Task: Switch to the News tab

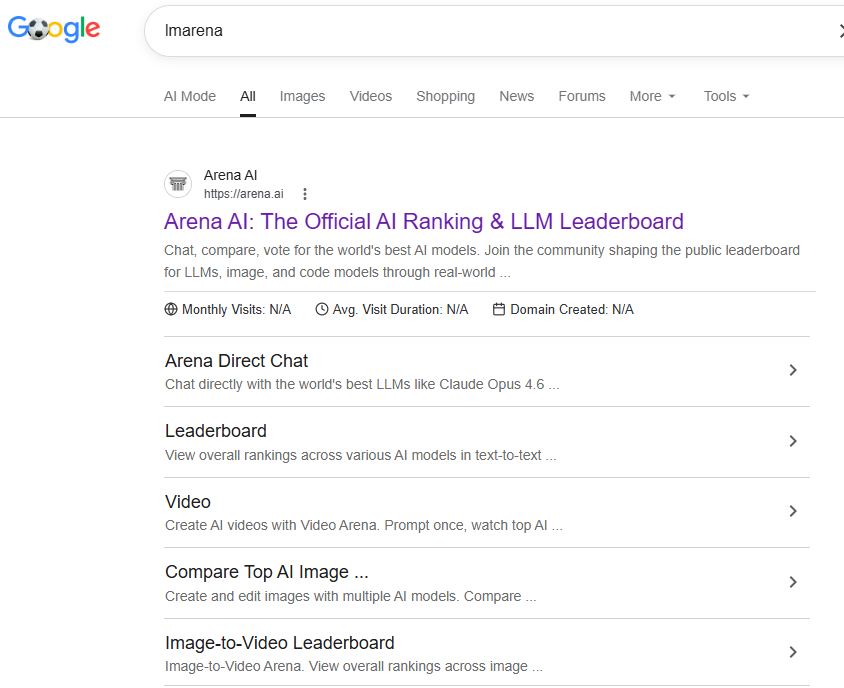Action: 517,96
